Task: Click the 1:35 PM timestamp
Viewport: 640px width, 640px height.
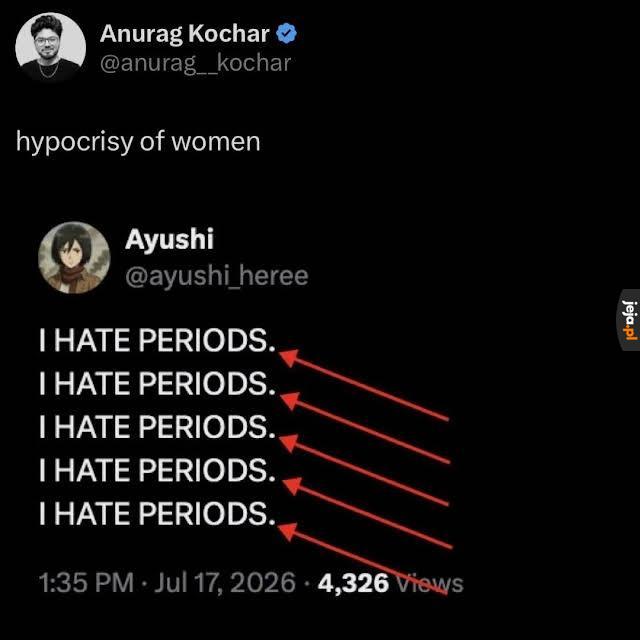Action: [87, 582]
